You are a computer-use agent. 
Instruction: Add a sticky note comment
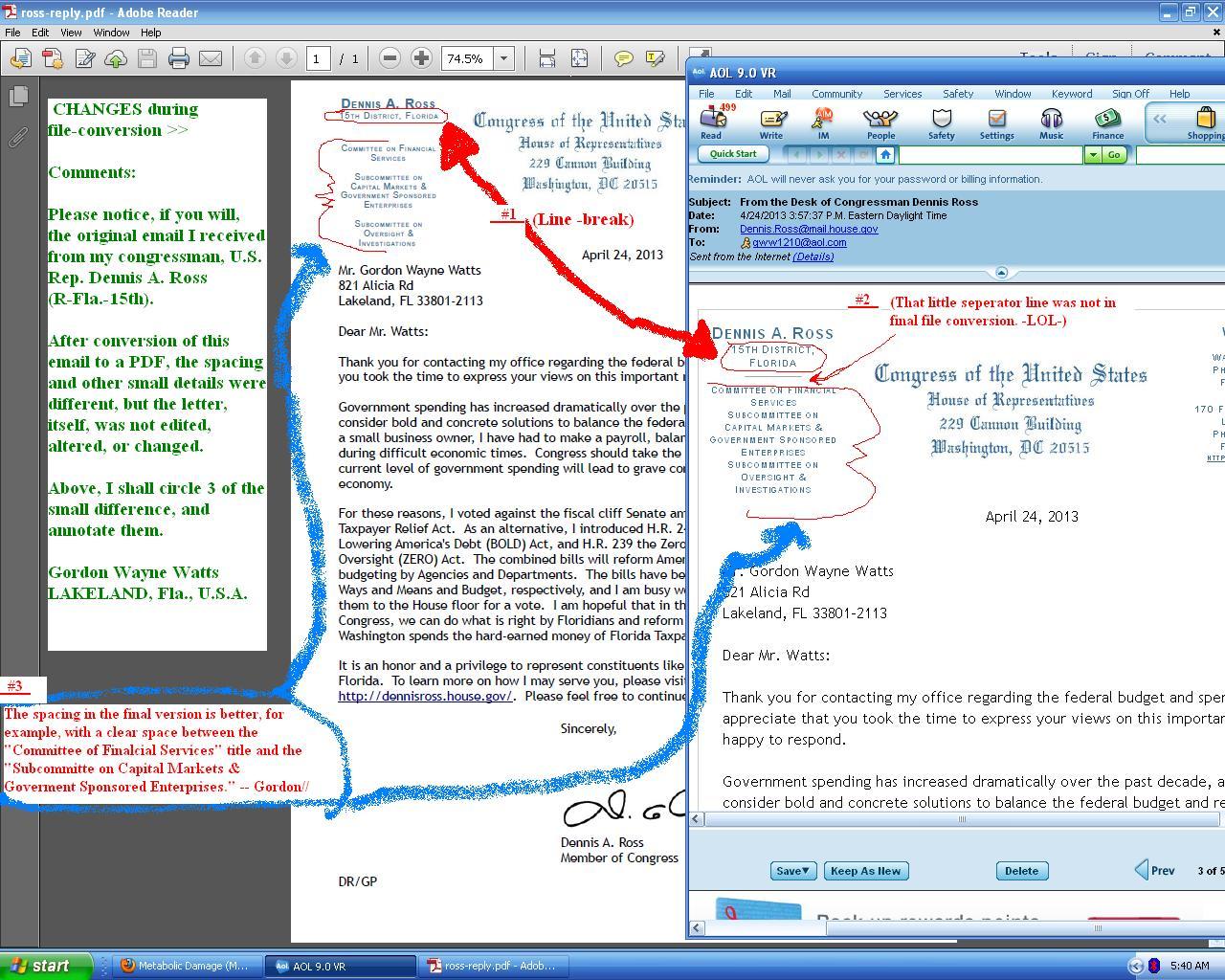[623, 58]
